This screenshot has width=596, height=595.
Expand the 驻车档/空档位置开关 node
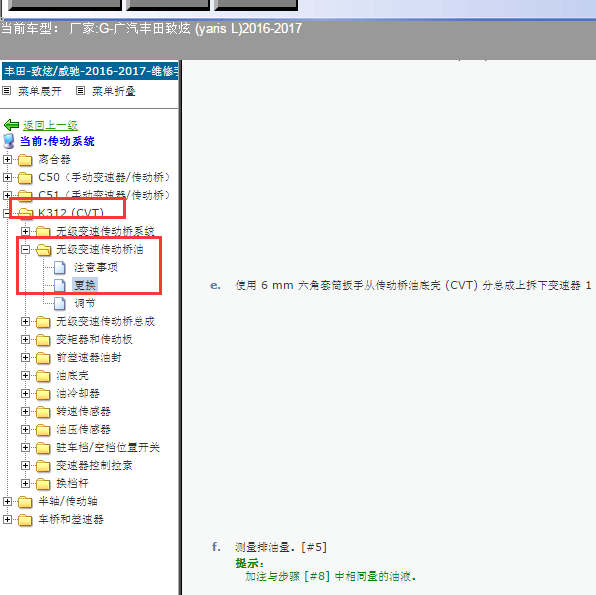click(x=25, y=447)
